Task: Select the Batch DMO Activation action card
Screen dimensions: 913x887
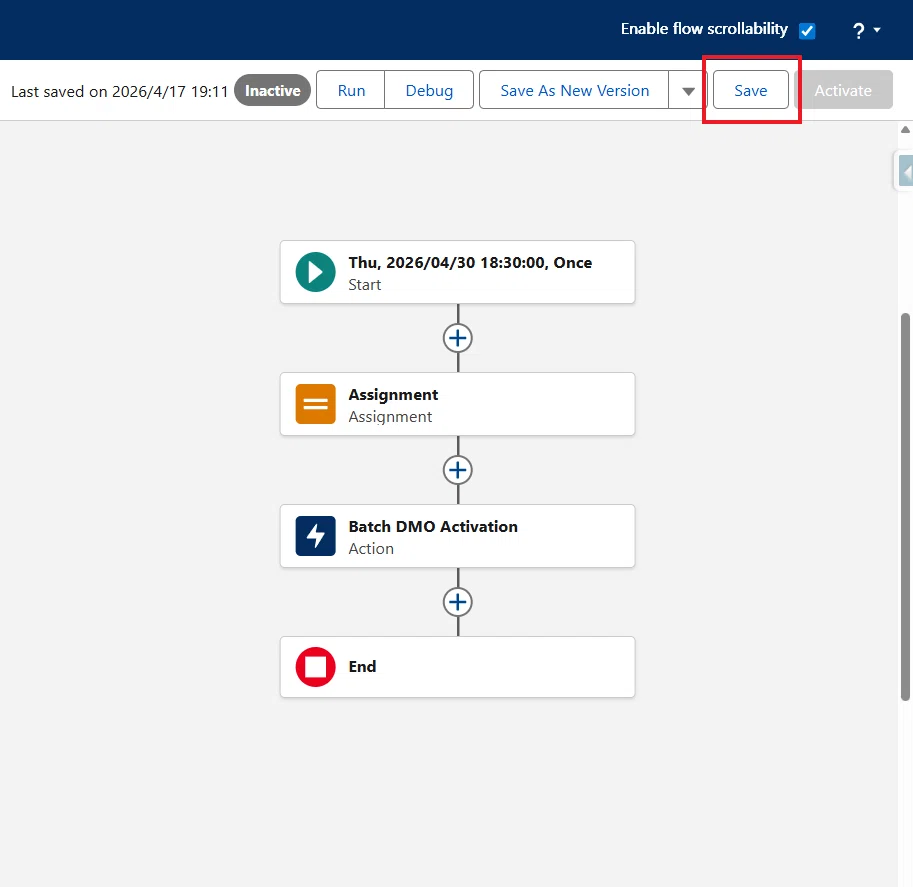Action: 458,536
